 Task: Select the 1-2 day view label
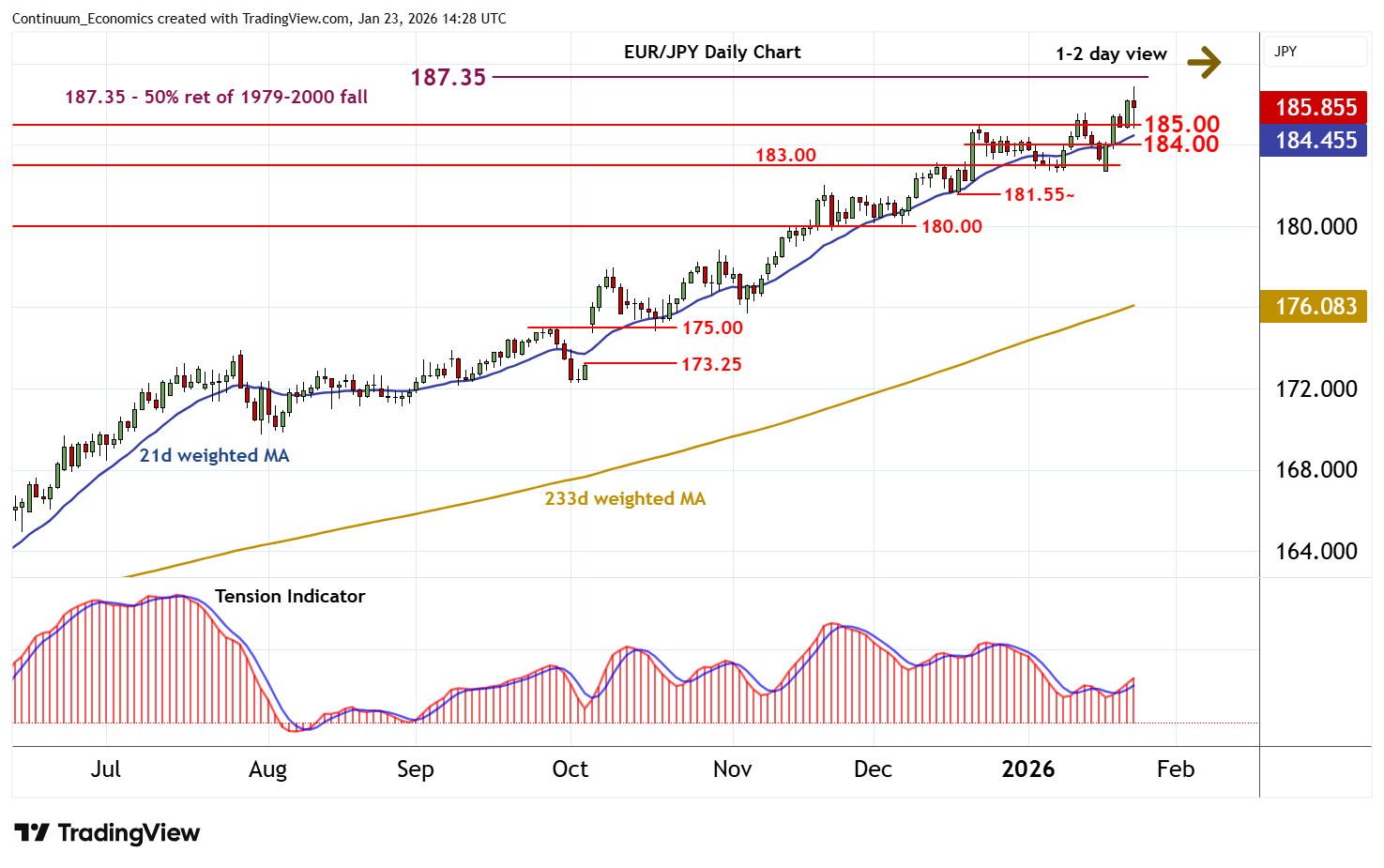1111,54
